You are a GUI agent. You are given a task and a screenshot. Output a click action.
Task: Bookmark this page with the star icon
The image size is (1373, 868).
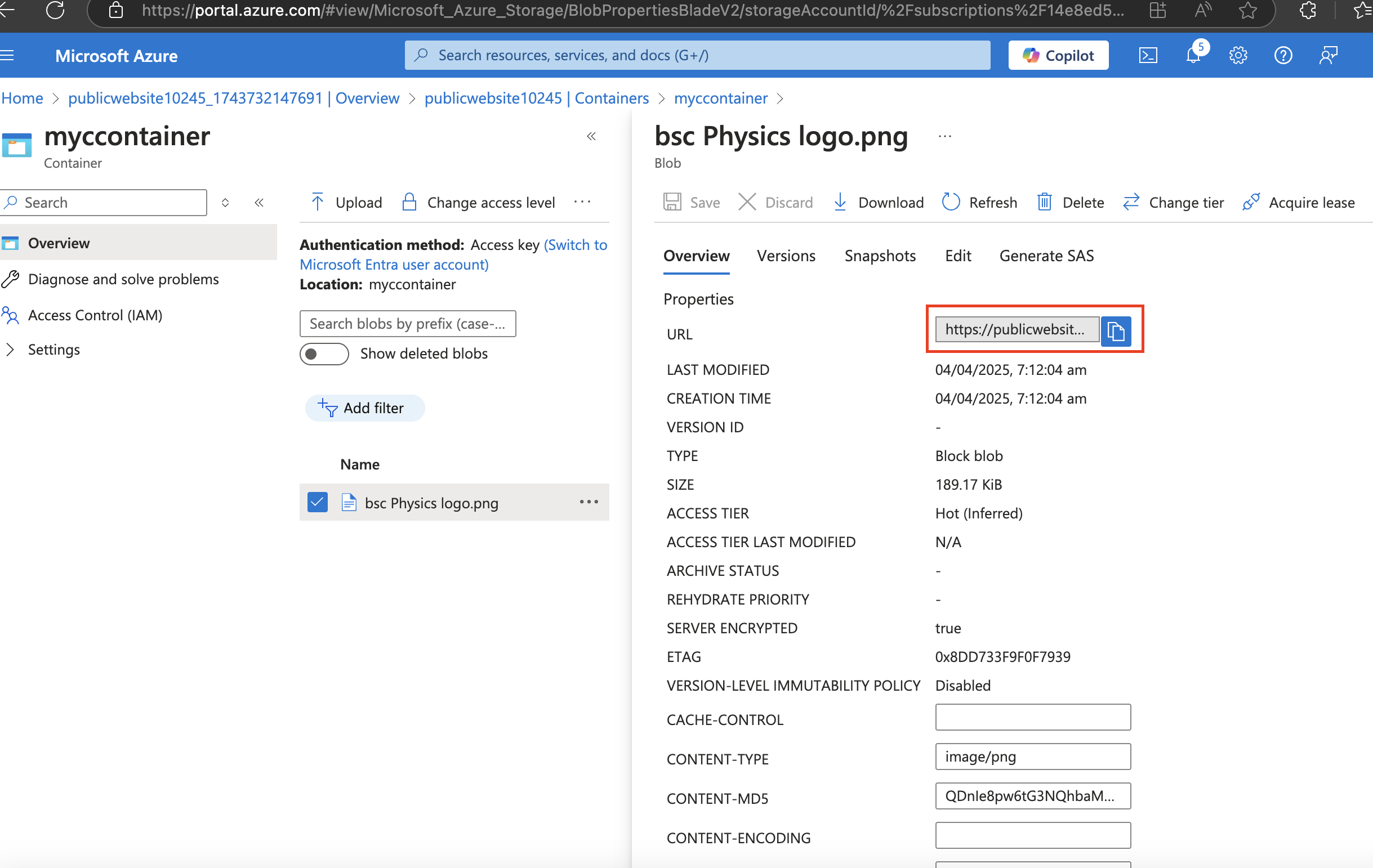point(1247,10)
